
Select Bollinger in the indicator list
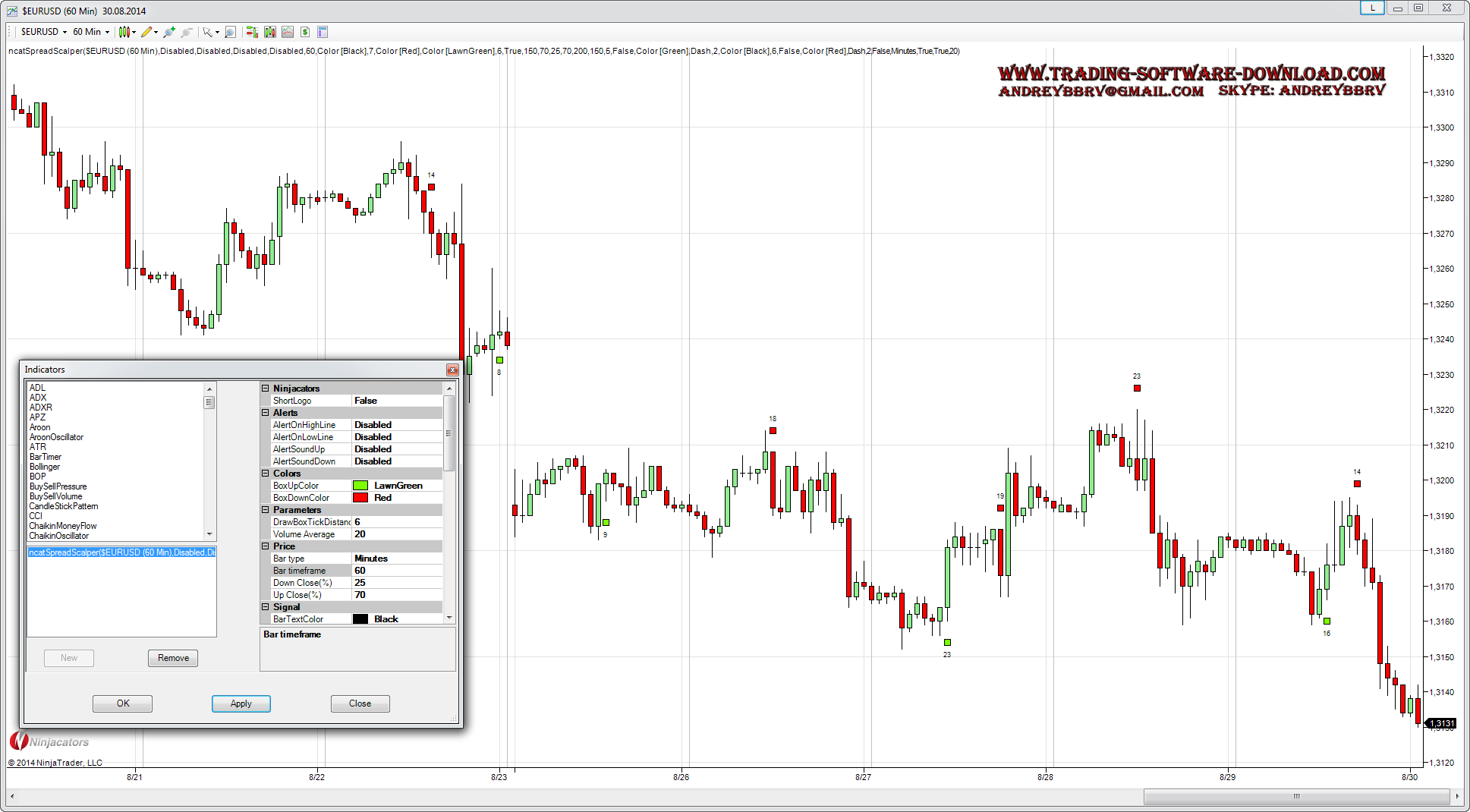point(45,467)
